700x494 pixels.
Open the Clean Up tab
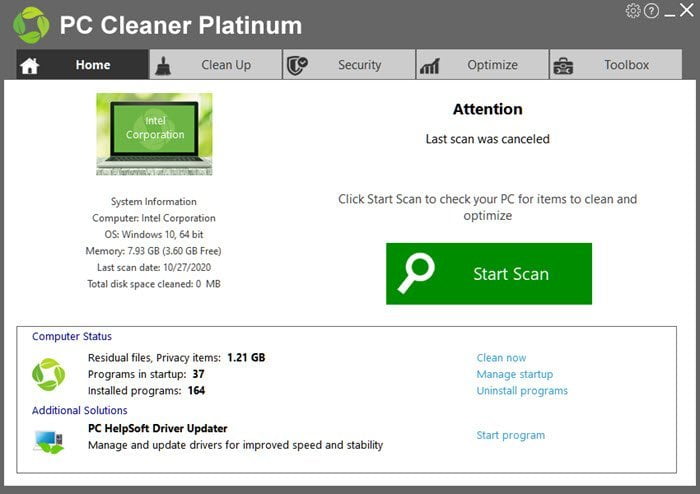(x=216, y=65)
